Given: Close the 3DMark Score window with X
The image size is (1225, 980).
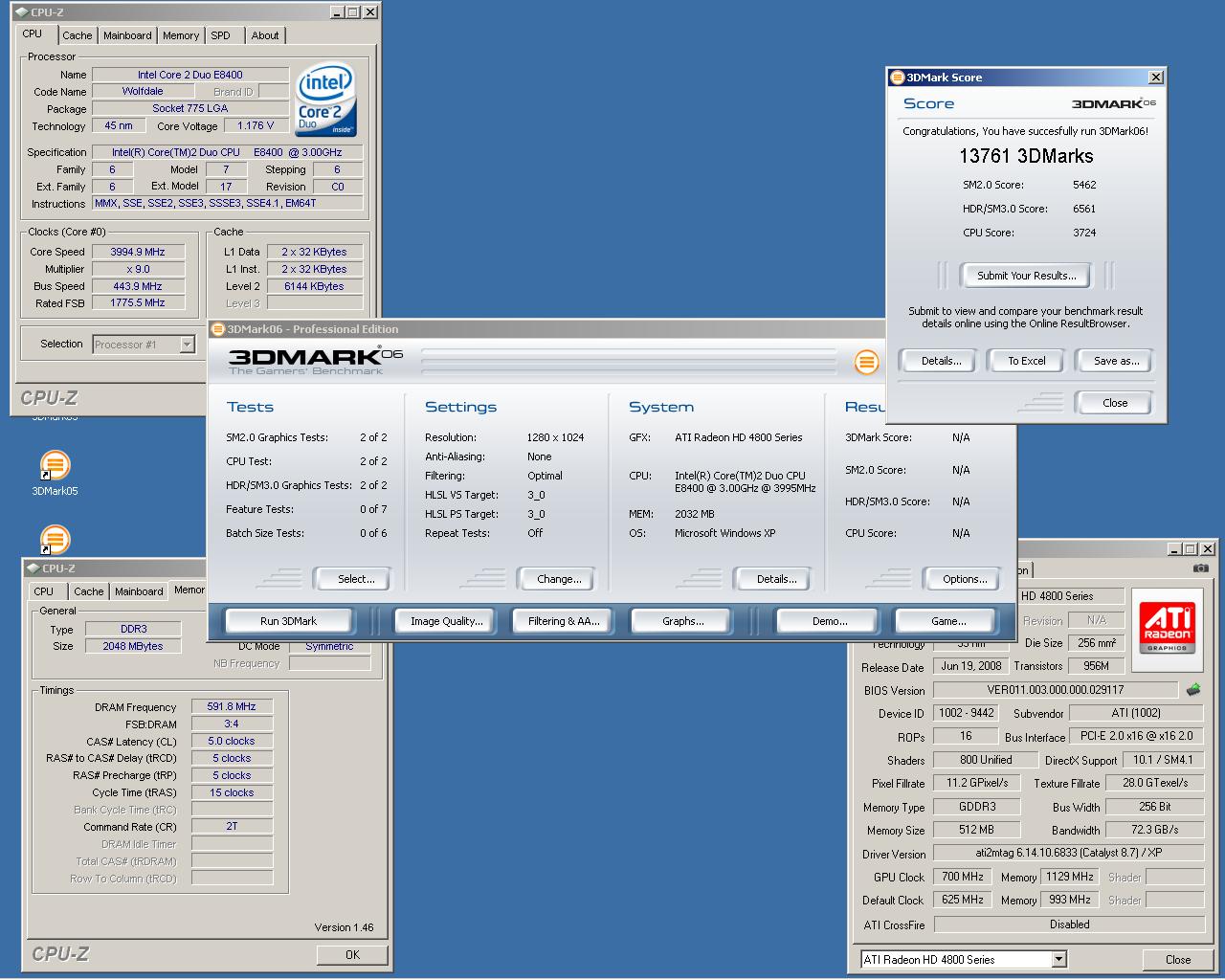Looking at the screenshot, I should pyautogui.click(x=1156, y=78).
